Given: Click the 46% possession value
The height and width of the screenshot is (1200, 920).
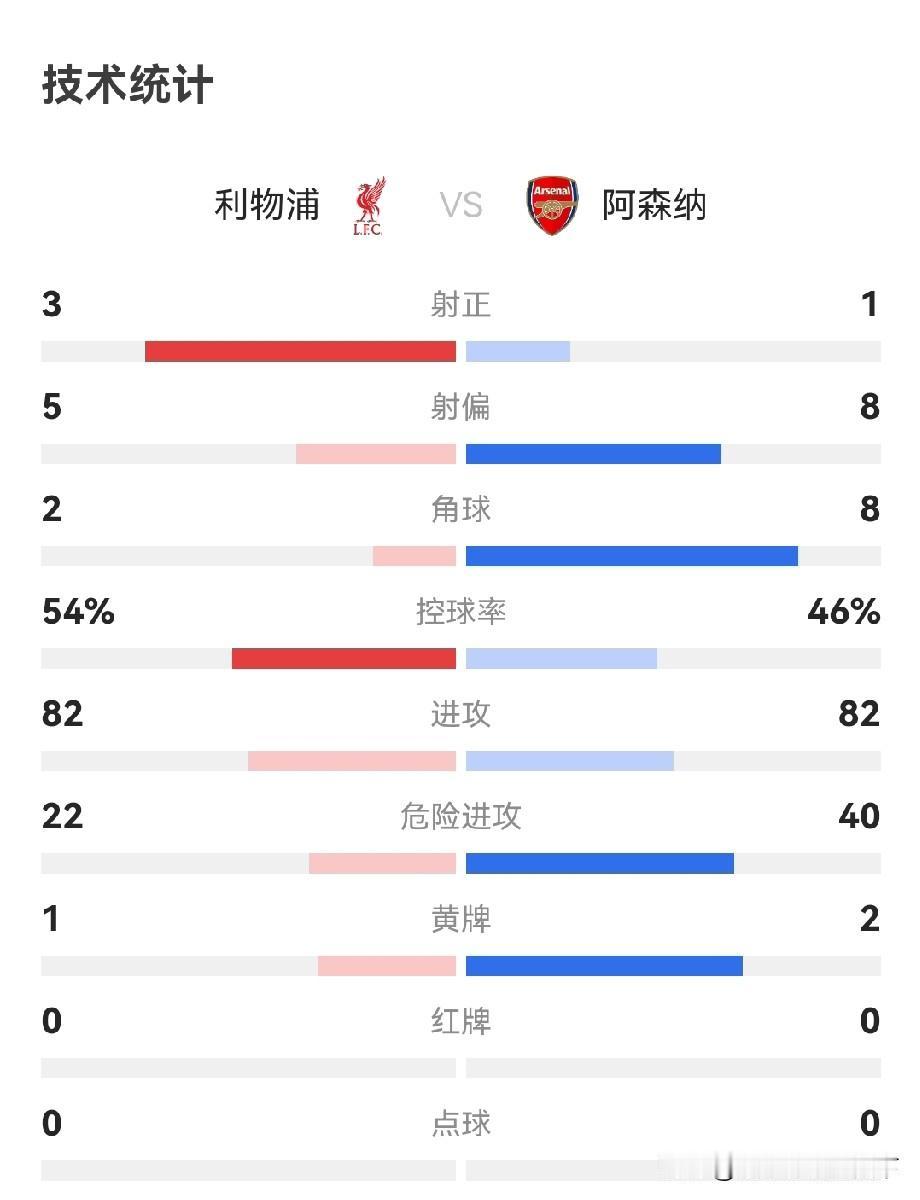Looking at the screenshot, I should [x=844, y=611].
